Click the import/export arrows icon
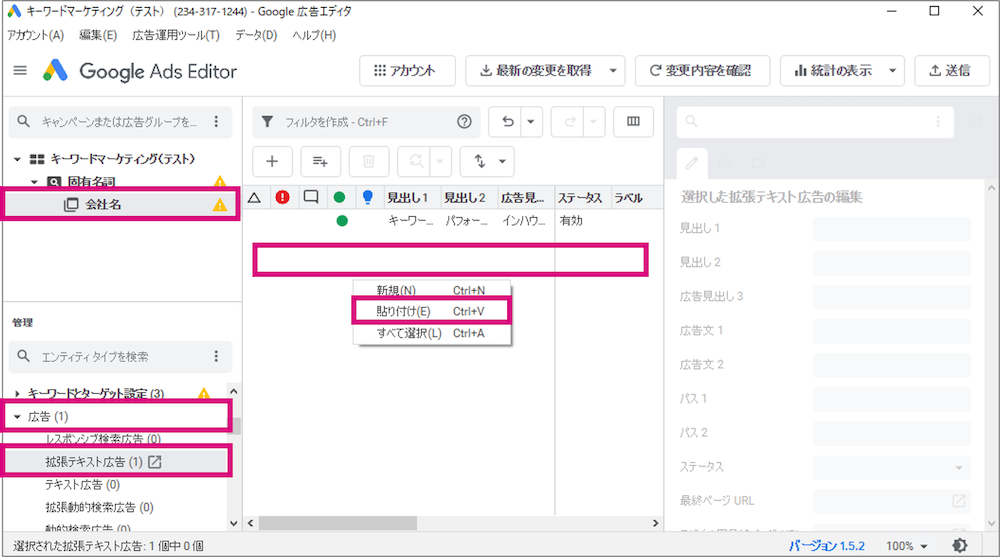Image resolution: width=1000 pixels, height=557 pixels. pos(480,161)
